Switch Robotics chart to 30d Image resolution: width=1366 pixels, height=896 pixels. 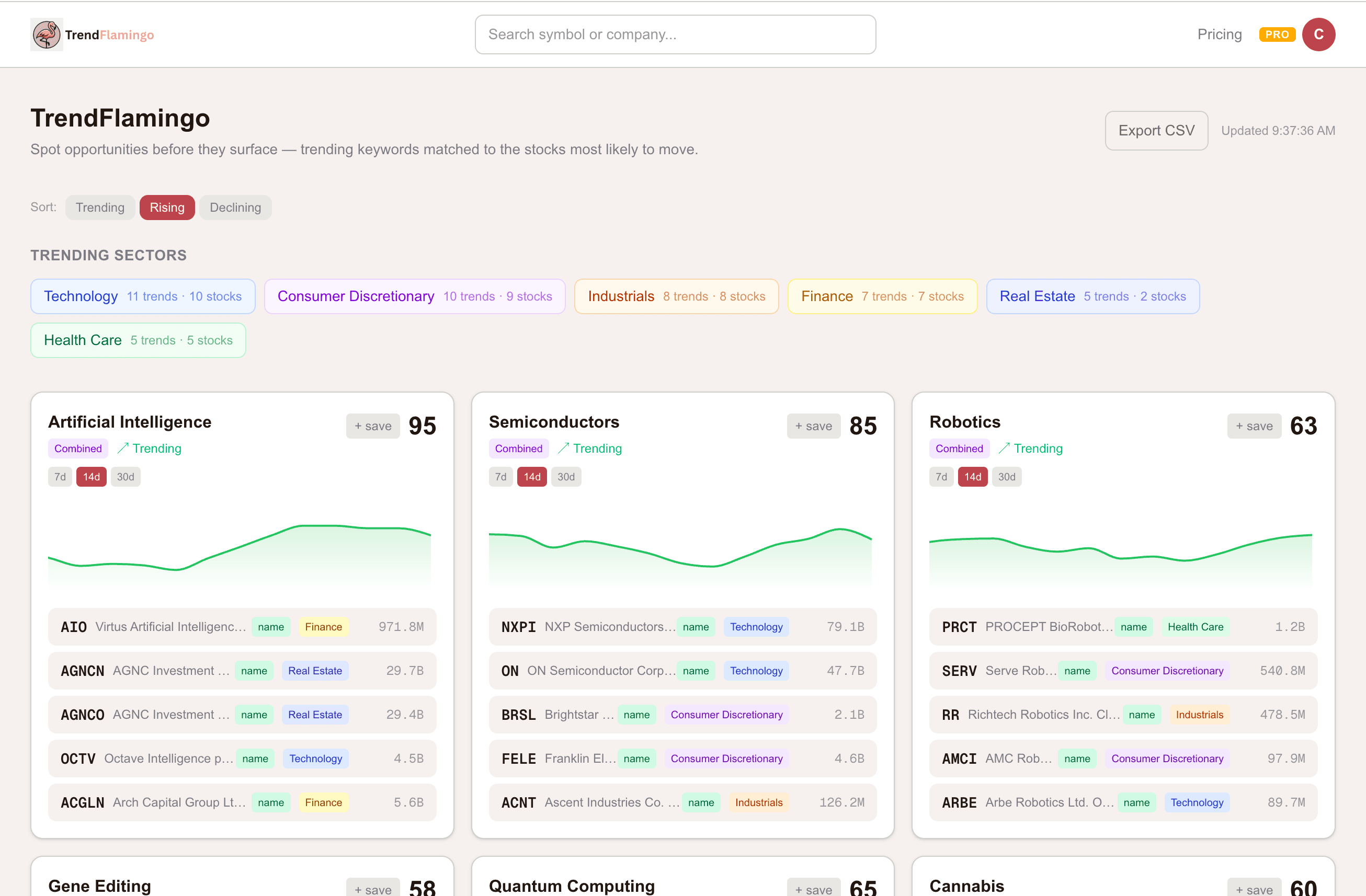coord(1006,477)
